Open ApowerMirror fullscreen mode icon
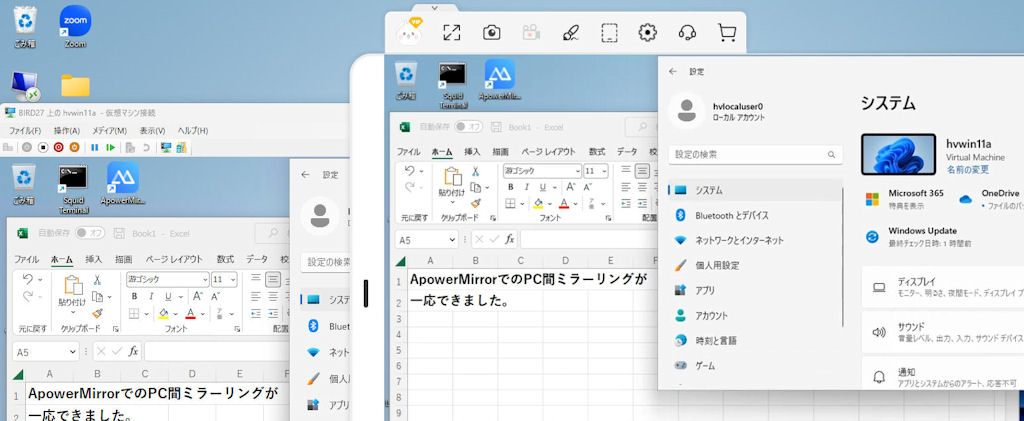1024x421 pixels. pyautogui.click(x=451, y=33)
